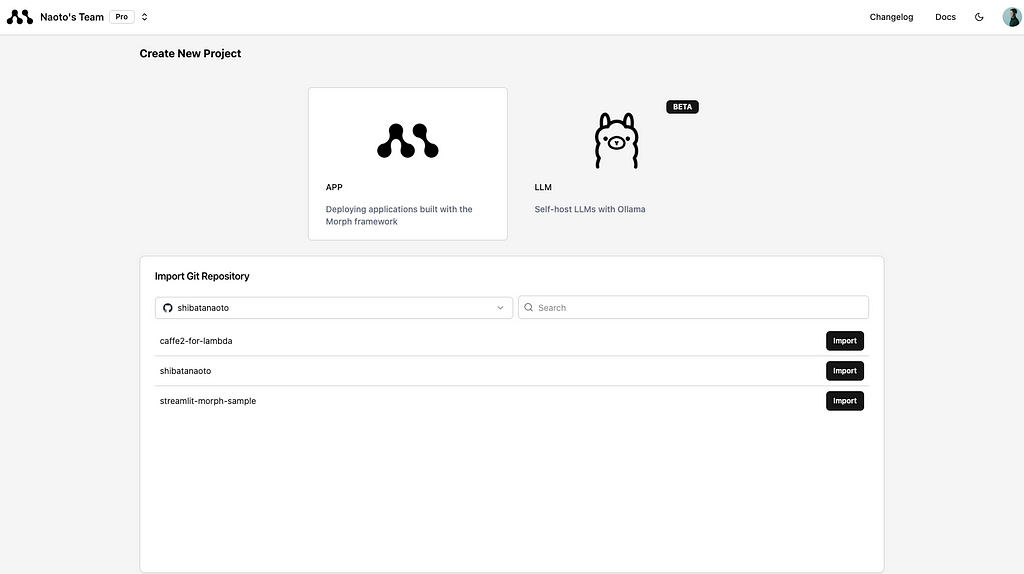Open the shibatanaoto GitHub account dropdown
The image size is (1024, 574).
coord(334,308)
